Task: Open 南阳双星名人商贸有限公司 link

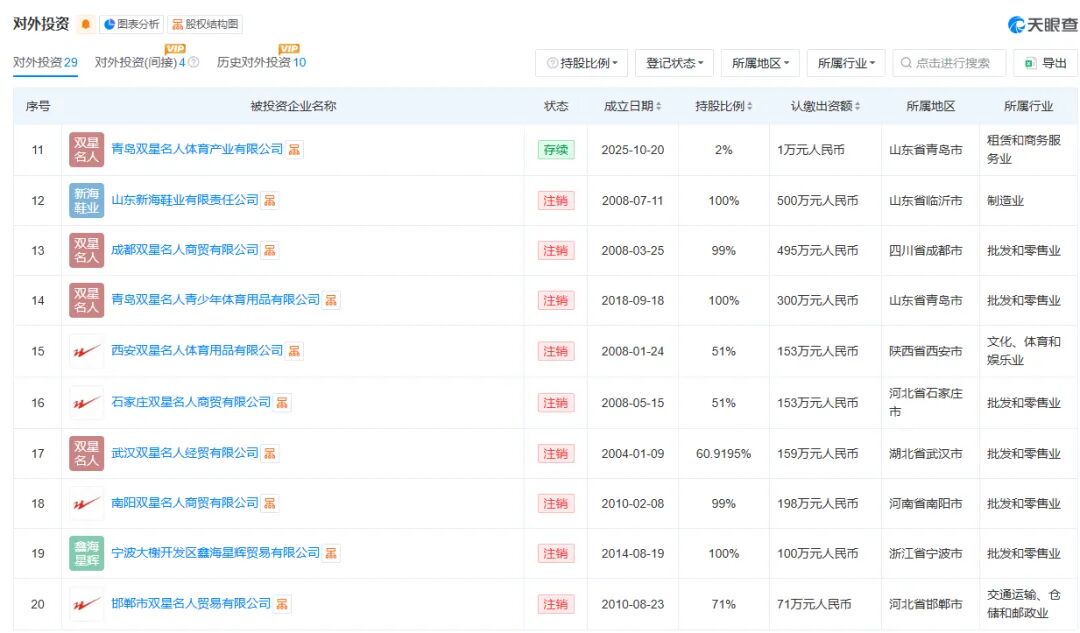Action: (x=185, y=504)
